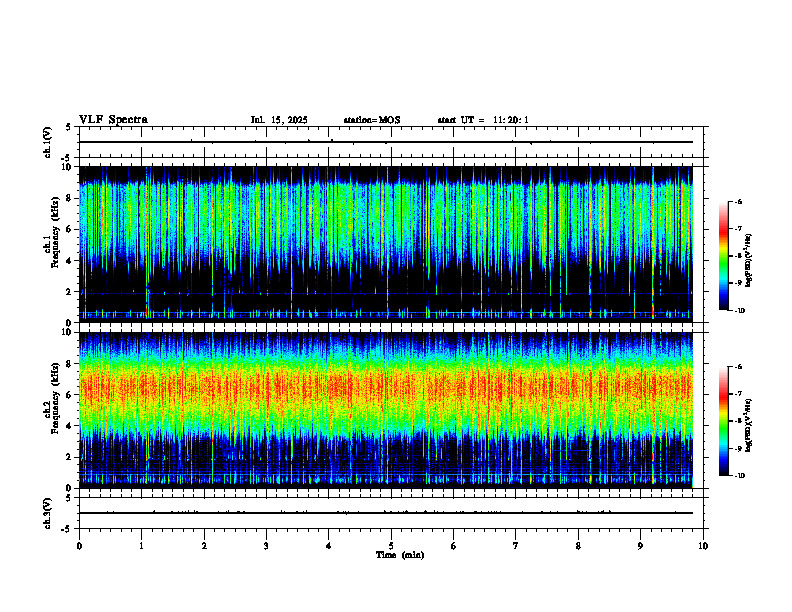Click ch.2 frequency axis tick "4"
The height and width of the screenshot is (612, 792).
pyautogui.click(x=69, y=426)
